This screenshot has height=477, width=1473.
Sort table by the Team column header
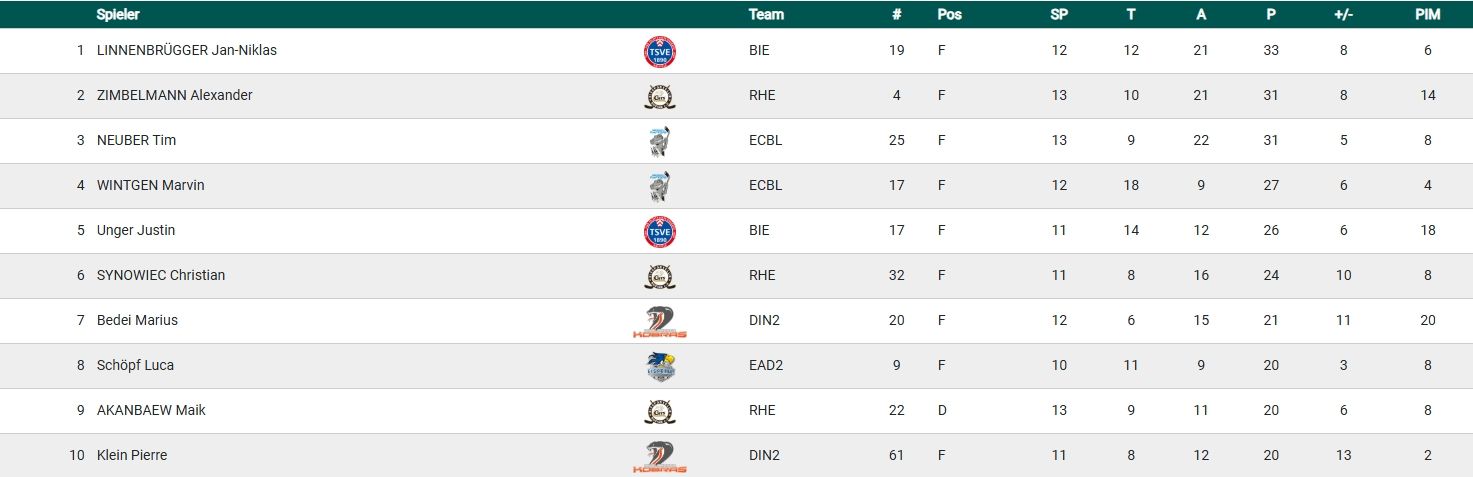pos(766,15)
